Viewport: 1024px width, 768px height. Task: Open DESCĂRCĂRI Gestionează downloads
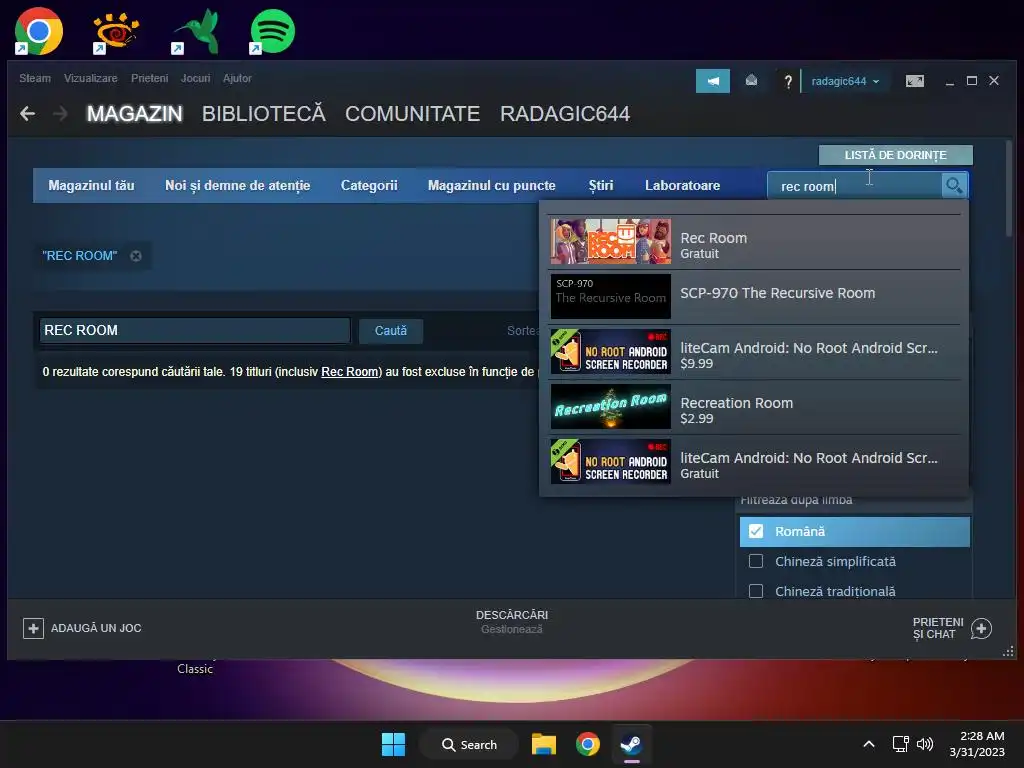click(512, 622)
